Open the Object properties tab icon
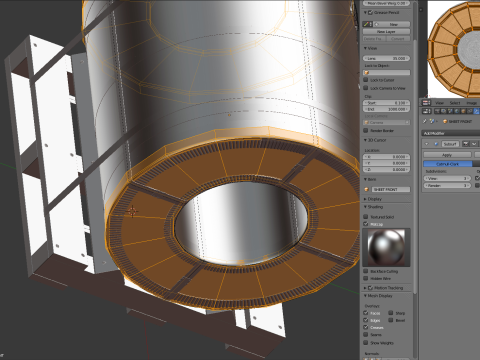The width and height of the screenshot is (480, 360). pos(463,111)
